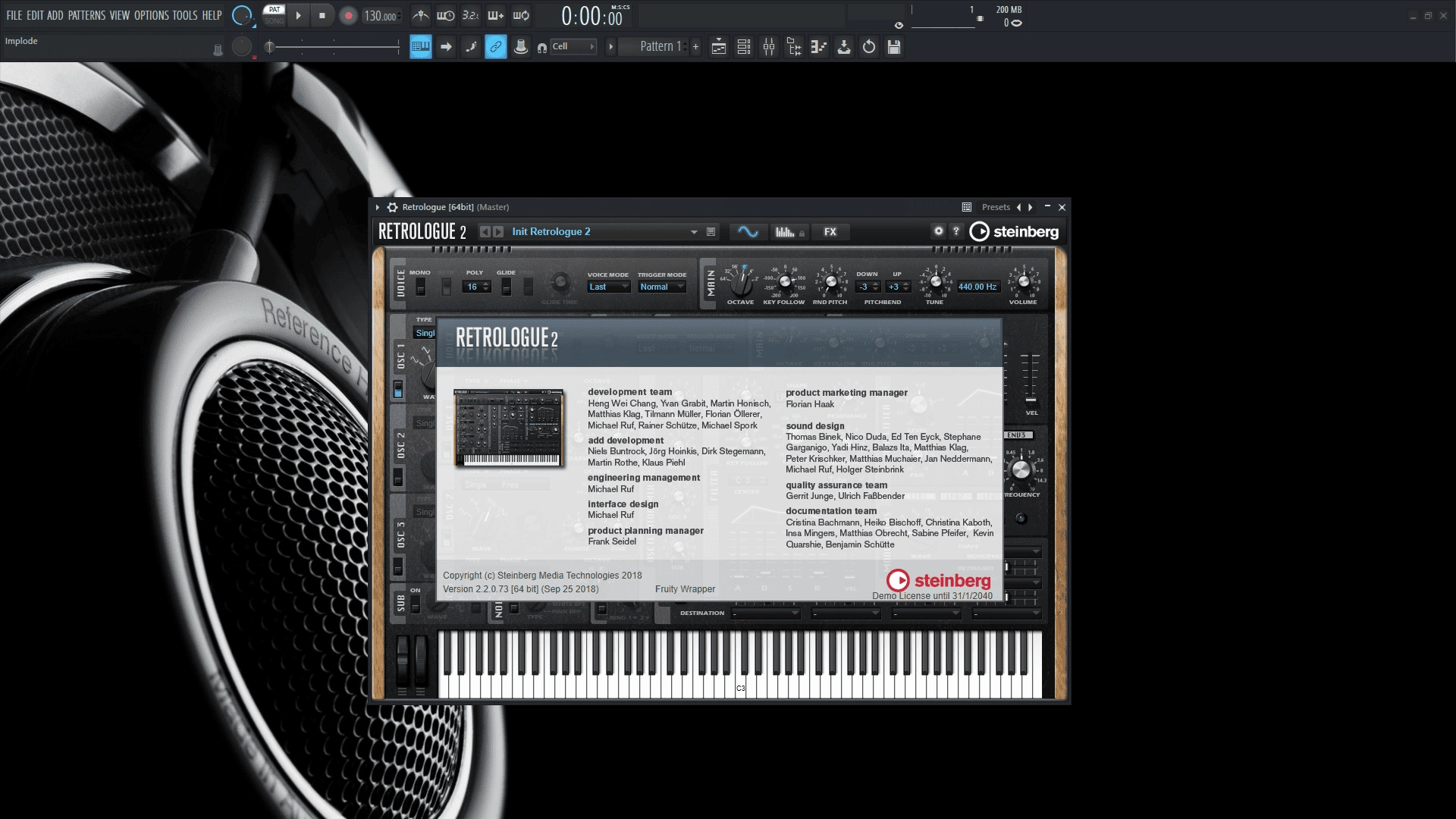This screenshot has width=1456, height=819.
Task: Click the render download-arrow icon in toolbar
Action: (x=844, y=47)
